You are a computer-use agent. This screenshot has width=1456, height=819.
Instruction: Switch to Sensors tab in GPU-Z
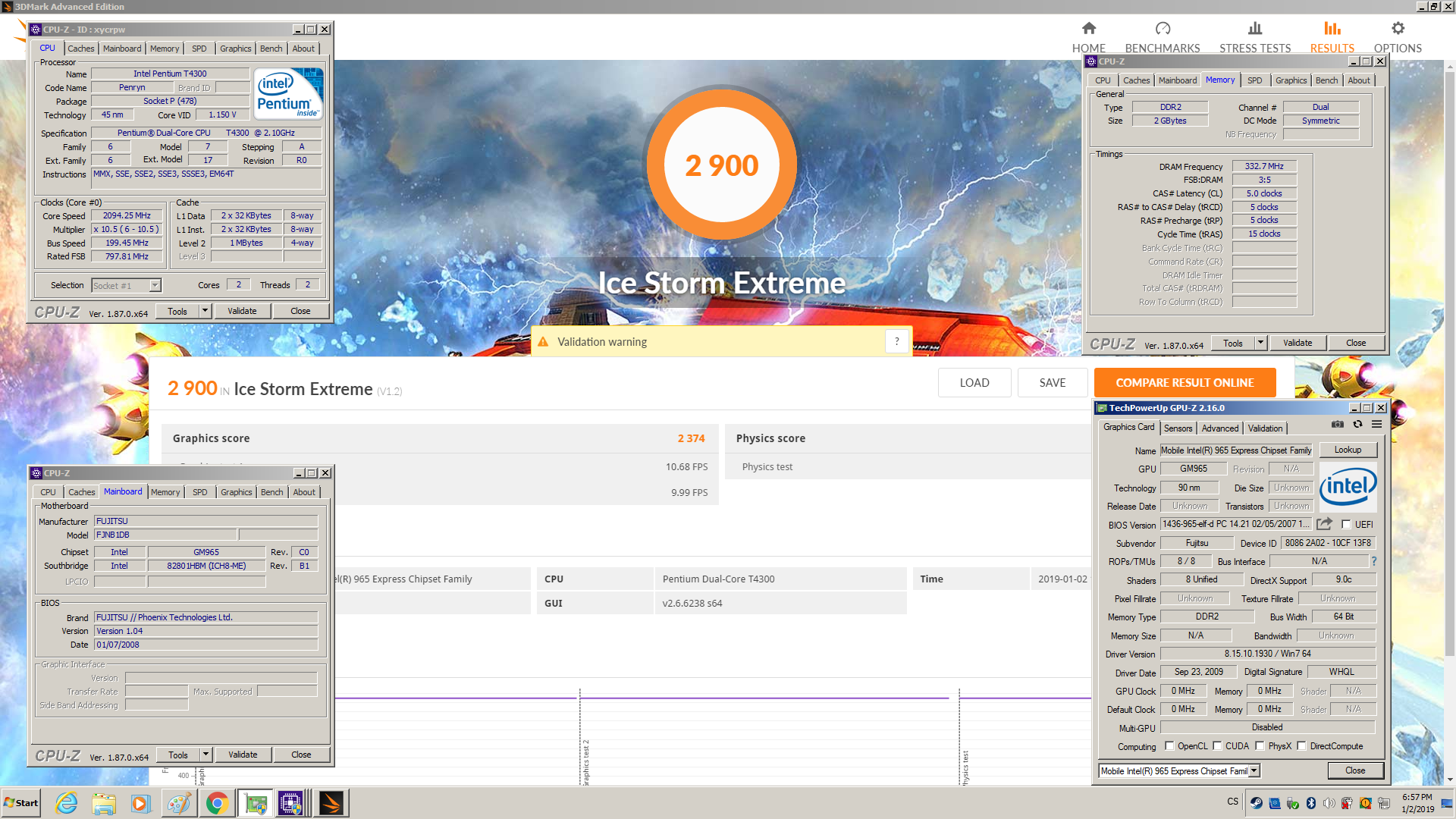(1178, 428)
